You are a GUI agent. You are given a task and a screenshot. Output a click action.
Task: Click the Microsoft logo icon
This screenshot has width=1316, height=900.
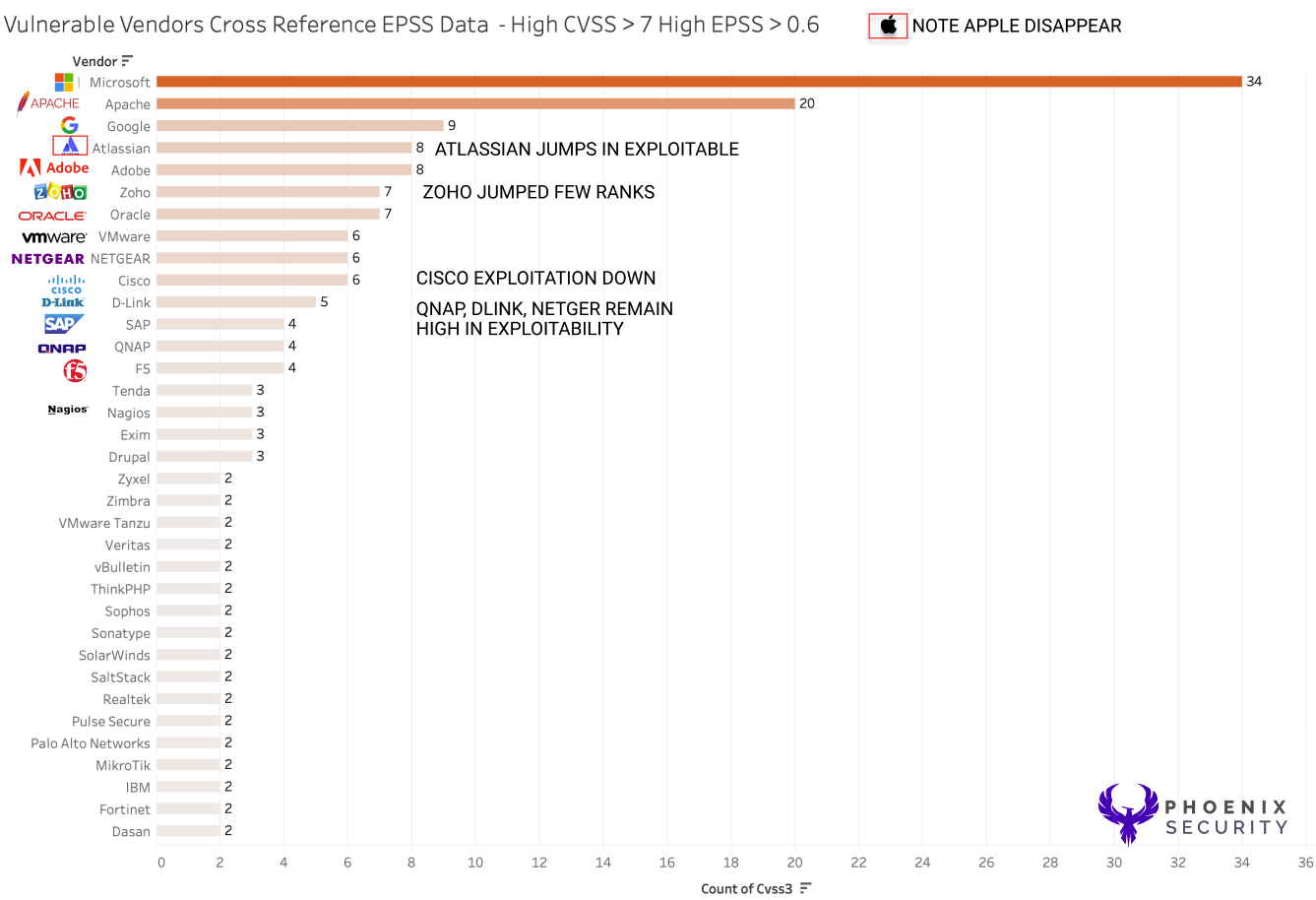click(x=64, y=82)
